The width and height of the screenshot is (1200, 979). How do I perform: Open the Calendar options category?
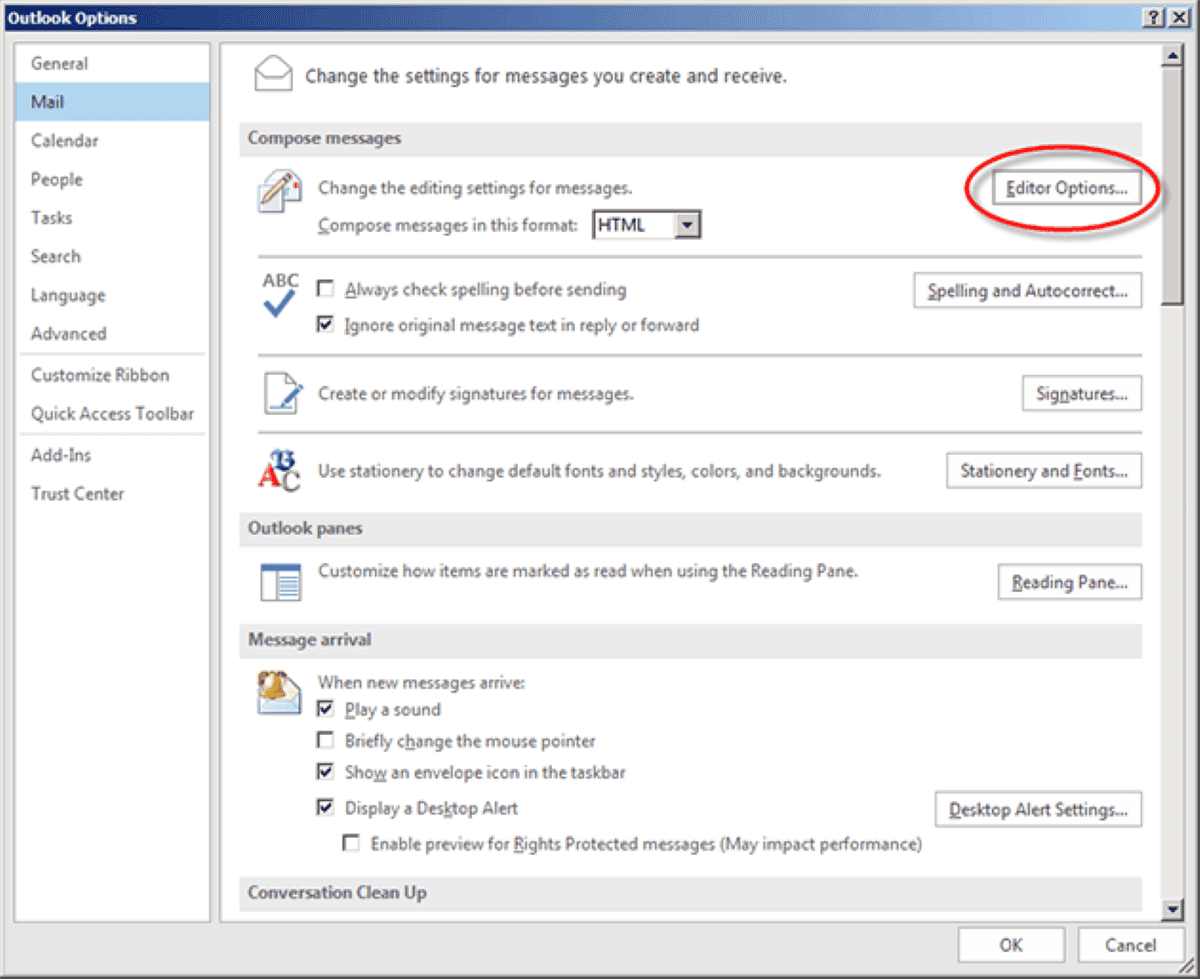point(112,141)
